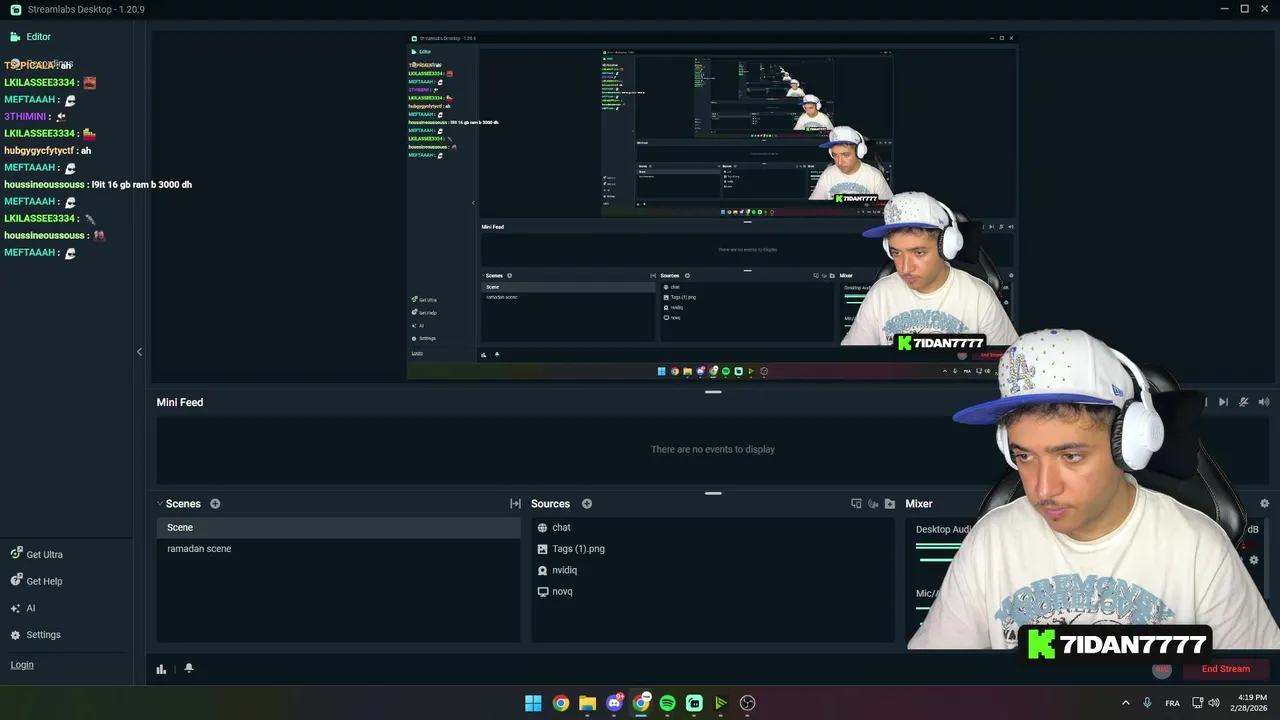Switch FRA keyboard language indicator

coord(1172,703)
